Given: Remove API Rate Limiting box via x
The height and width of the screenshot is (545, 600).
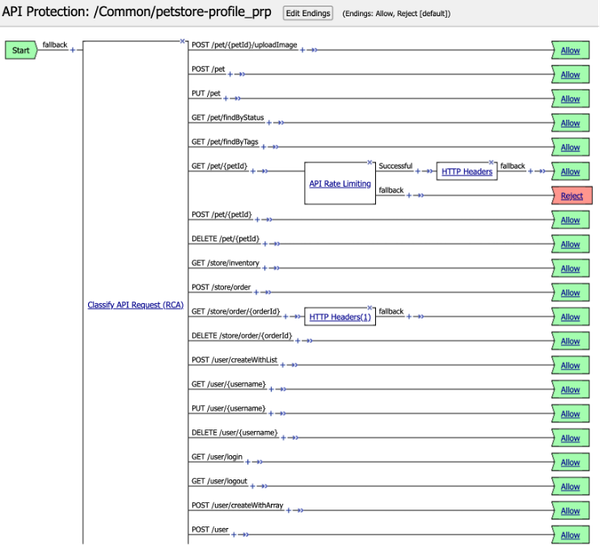Looking at the screenshot, I should click(x=370, y=162).
